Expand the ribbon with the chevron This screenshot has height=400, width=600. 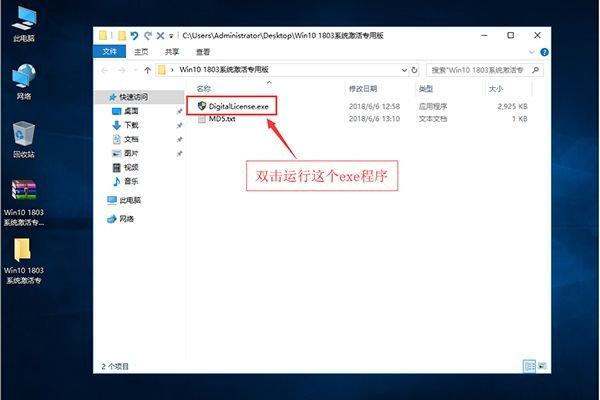point(532,52)
